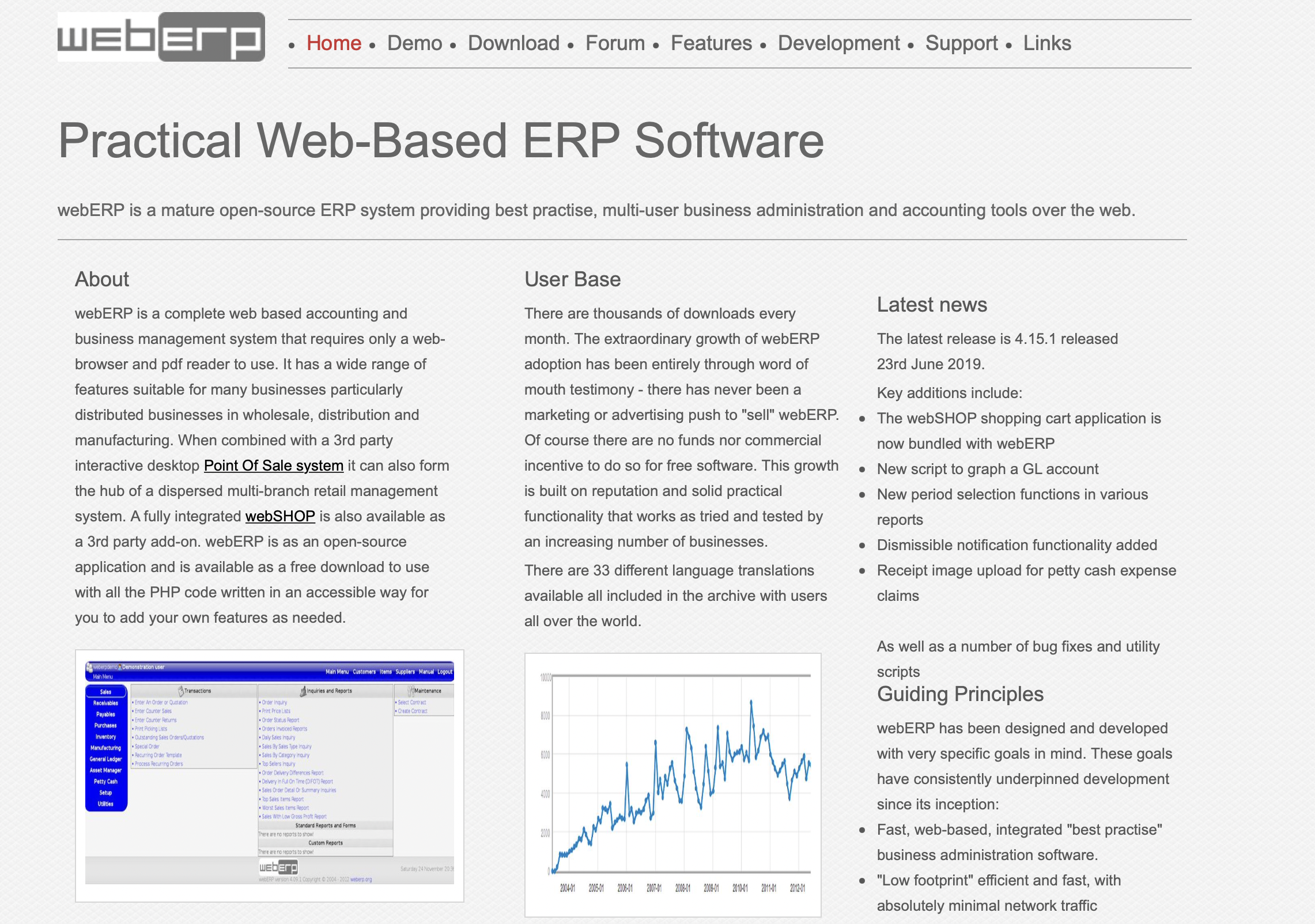Click the Guiding Principles heading
Image resolution: width=1315 pixels, height=924 pixels.
(960, 694)
